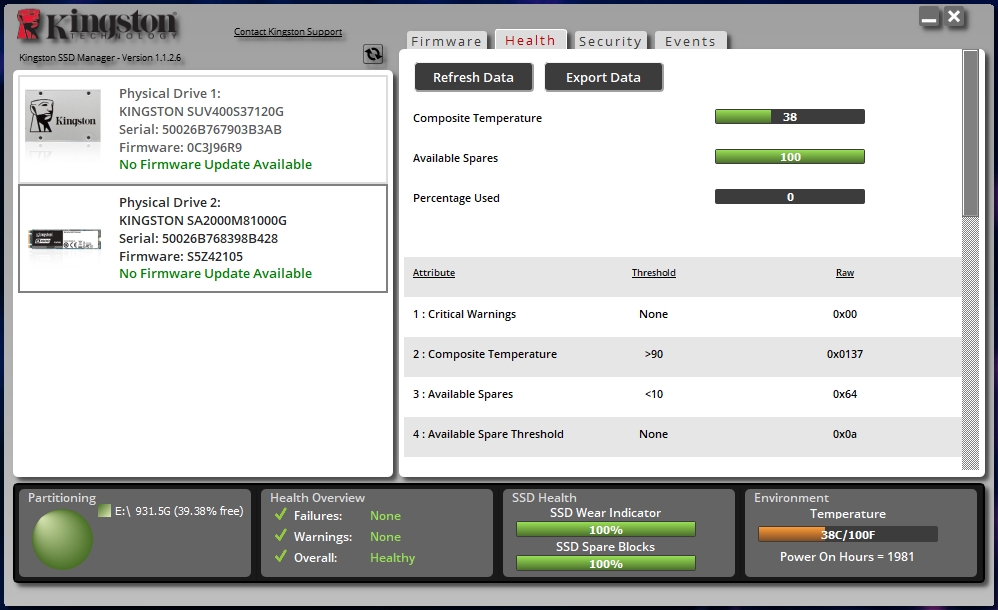
Task: Select Physical Drive 2 M.2 thumbnail
Action: (64, 239)
